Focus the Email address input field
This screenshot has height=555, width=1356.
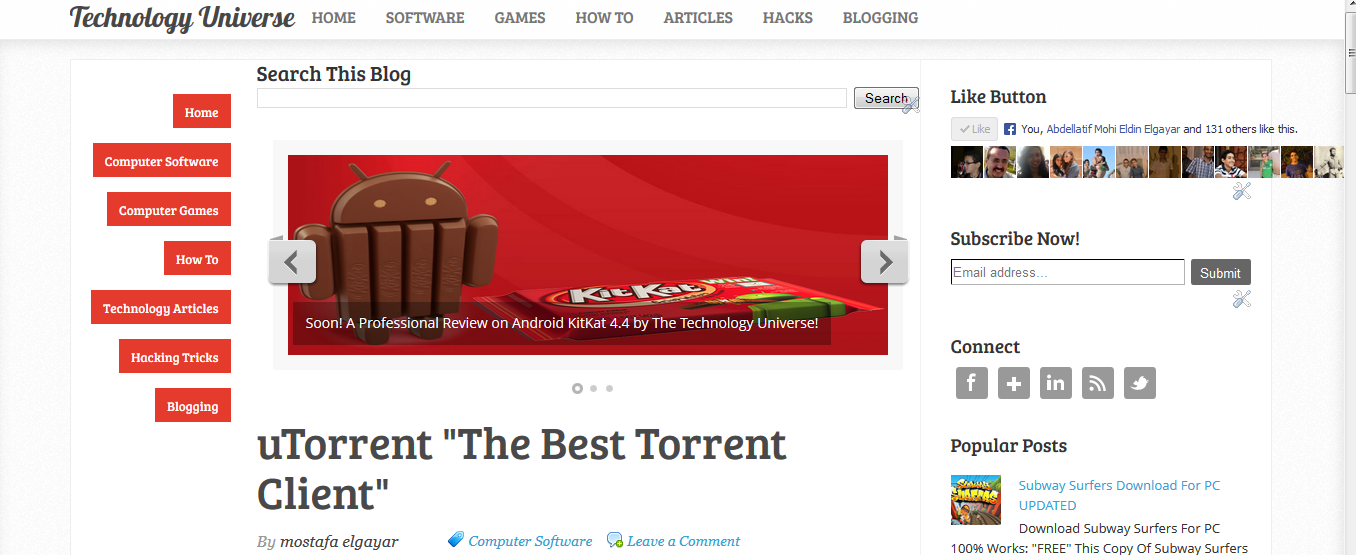coord(1068,272)
